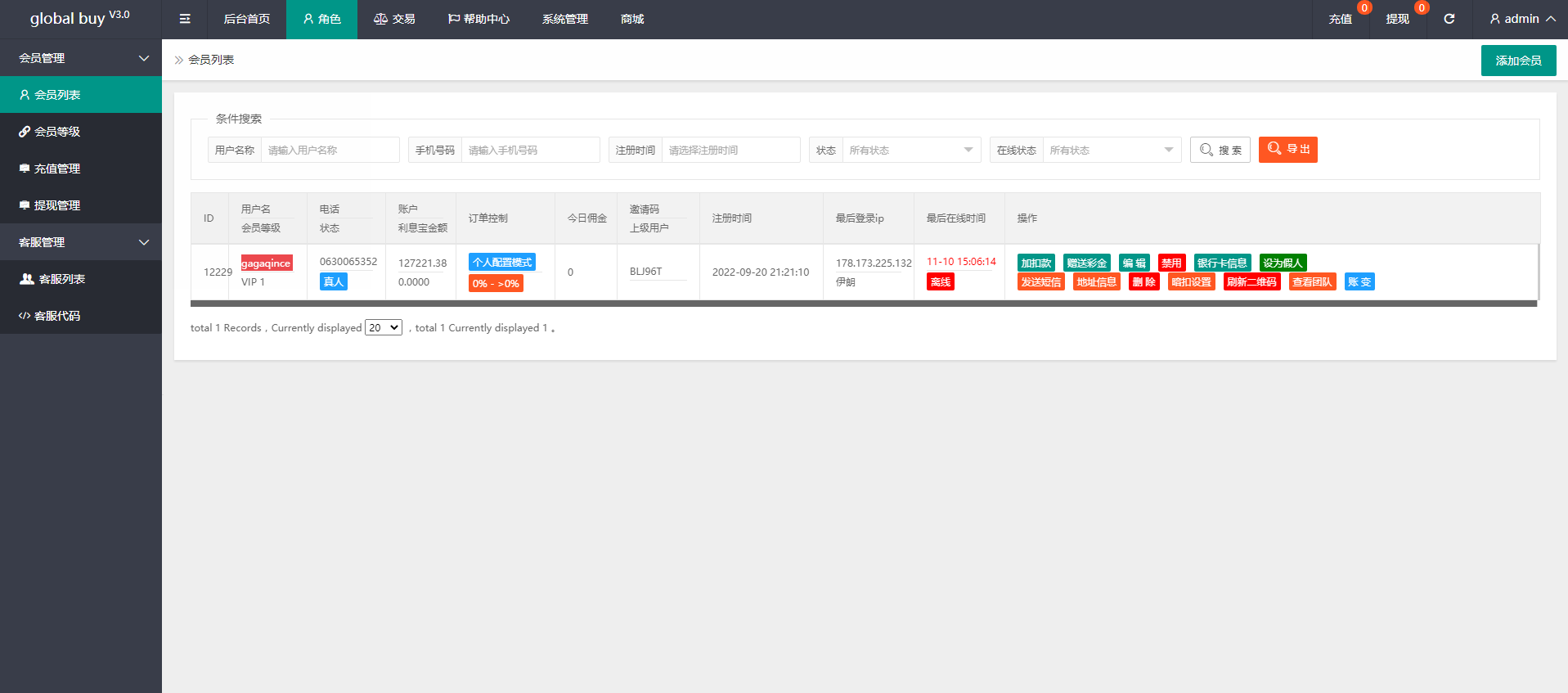This screenshot has width=1568, height=693.
Task: Open the 充值 recharge notification
Action: (1340, 19)
